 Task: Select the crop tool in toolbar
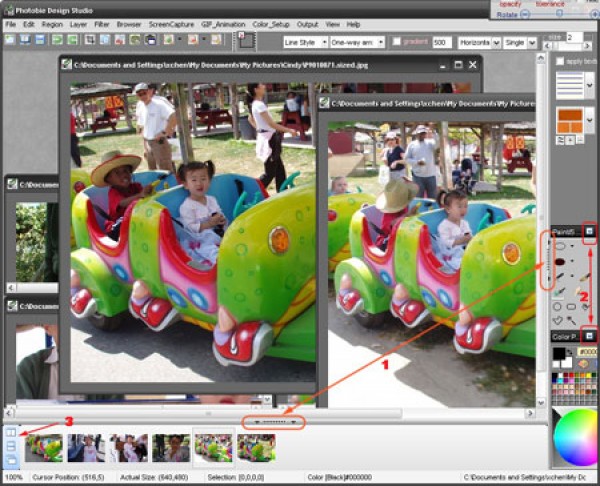coord(89,40)
